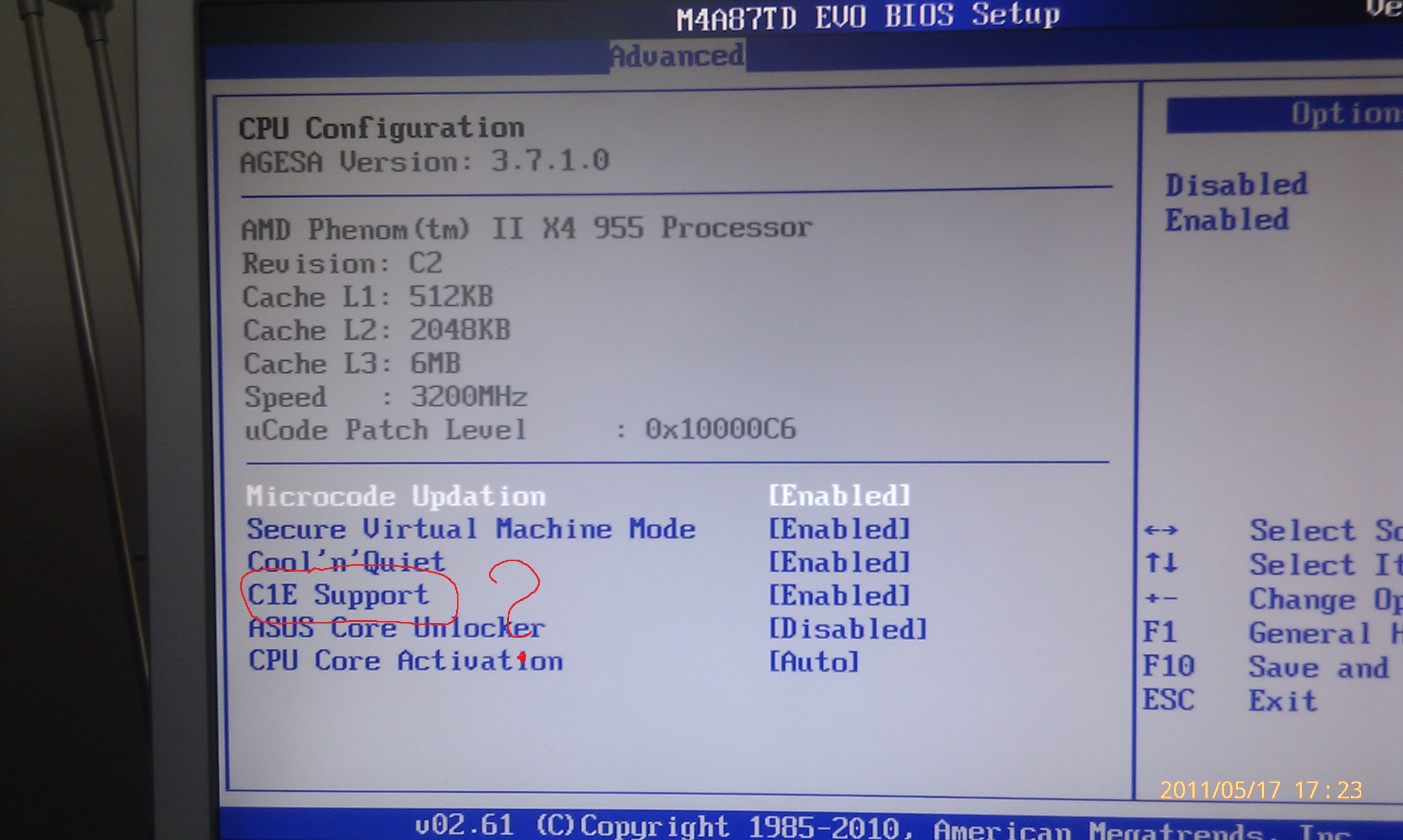Click the F10 Save and Exit hint
Screen dimensions: 1403x840
click(1266, 667)
